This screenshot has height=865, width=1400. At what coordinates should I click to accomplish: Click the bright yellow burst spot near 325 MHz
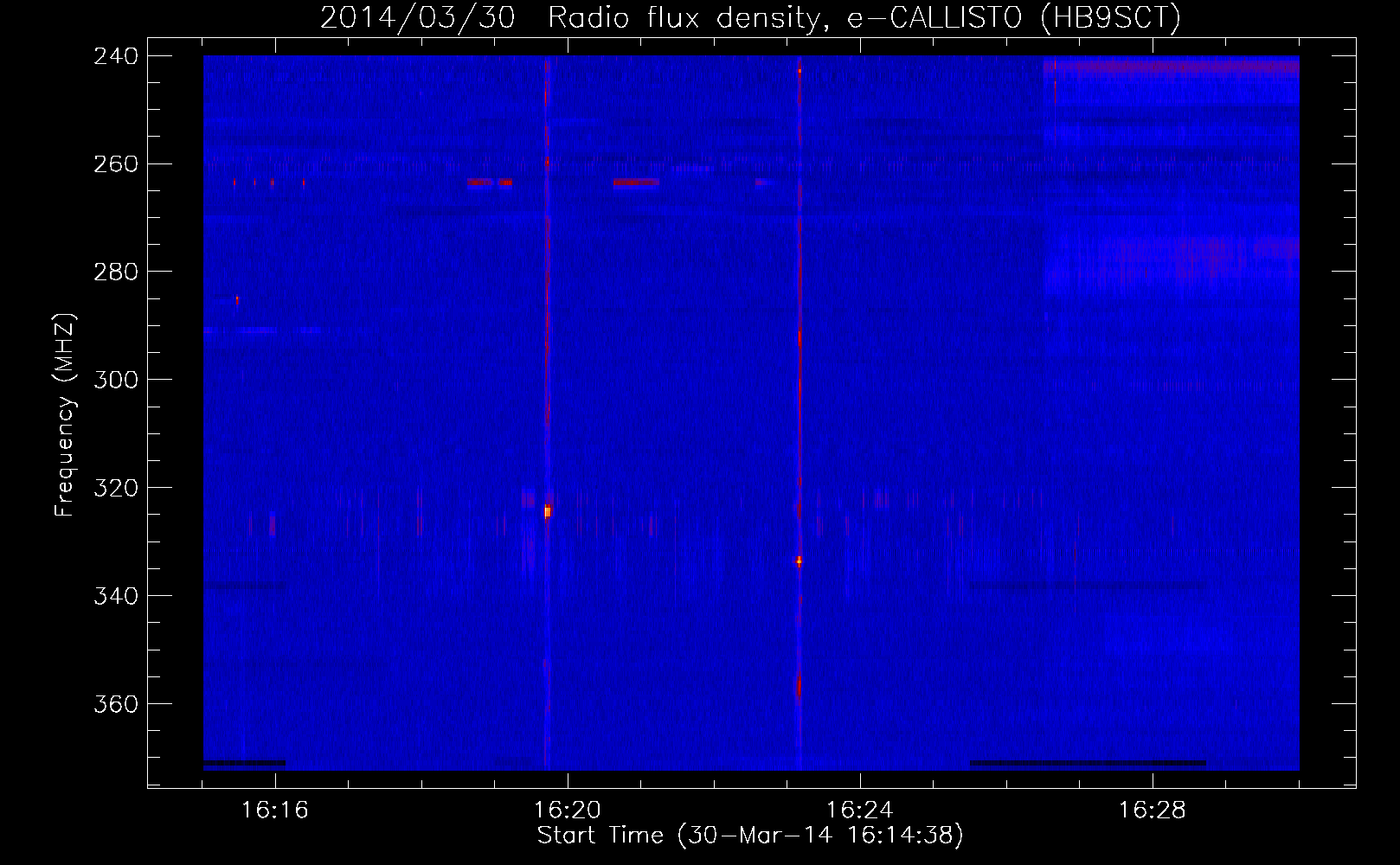[548, 512]
